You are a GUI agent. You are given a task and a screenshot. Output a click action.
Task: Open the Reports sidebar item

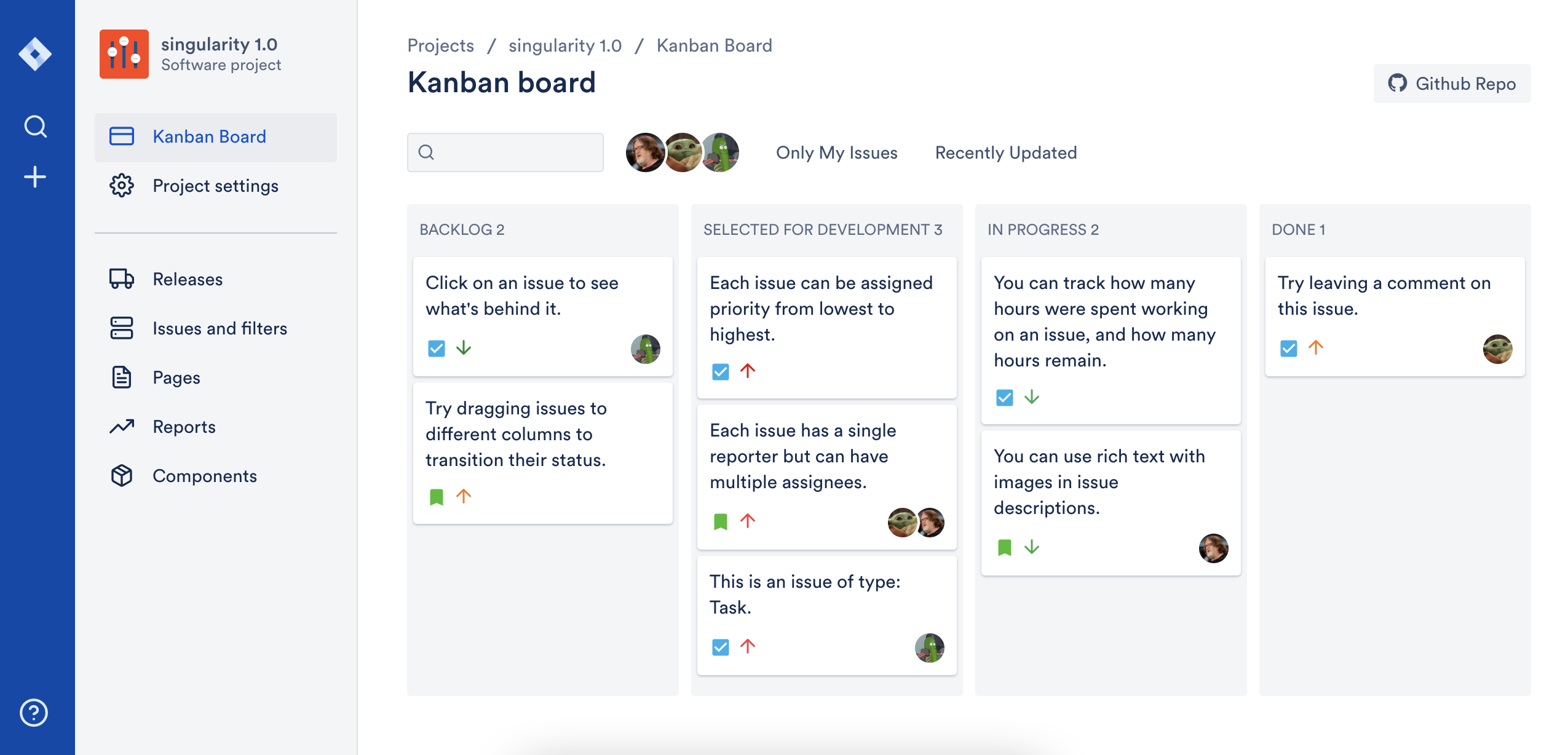click(x=184, y=427)
